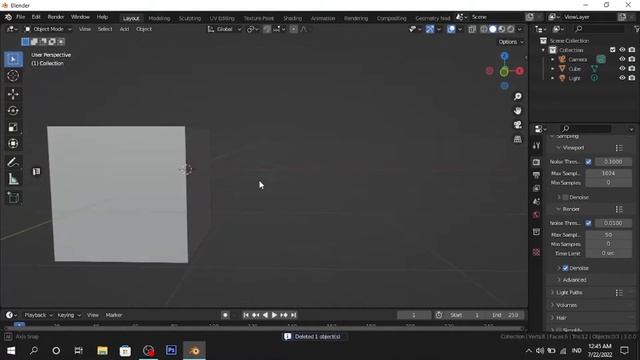Open the Playback dropdown

coord(38,315)
